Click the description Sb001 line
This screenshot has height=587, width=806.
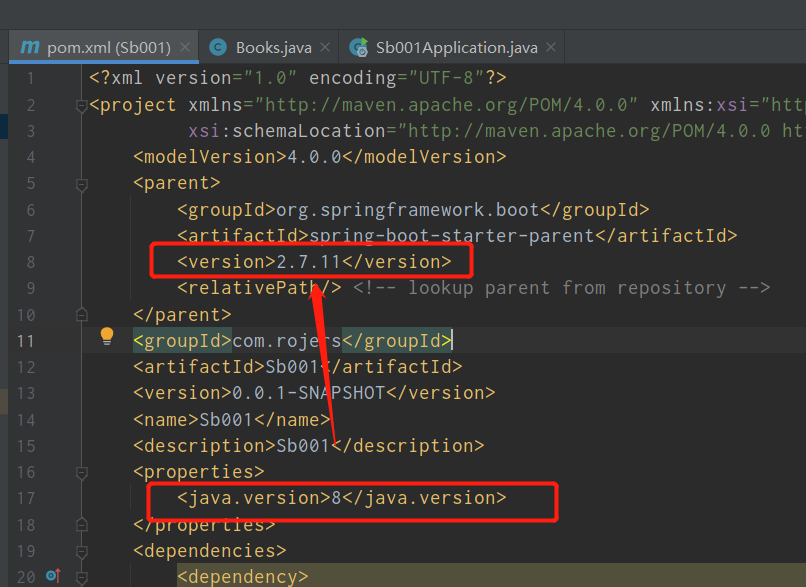[308, 446]
